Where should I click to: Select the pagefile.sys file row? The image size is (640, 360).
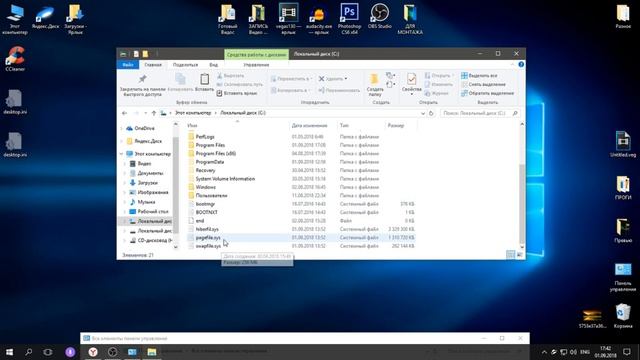point(301,238)
